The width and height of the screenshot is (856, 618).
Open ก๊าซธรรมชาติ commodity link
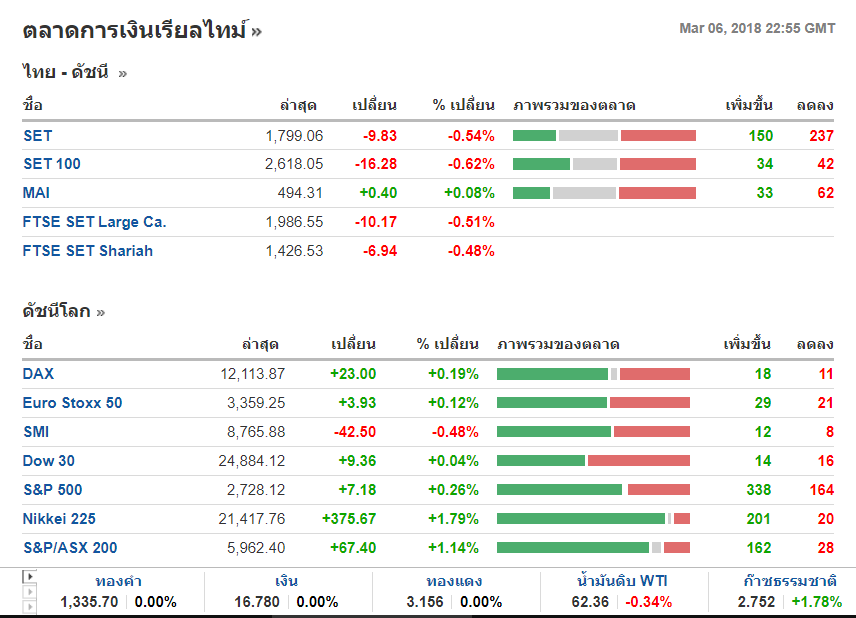click(x=791, y=581)
